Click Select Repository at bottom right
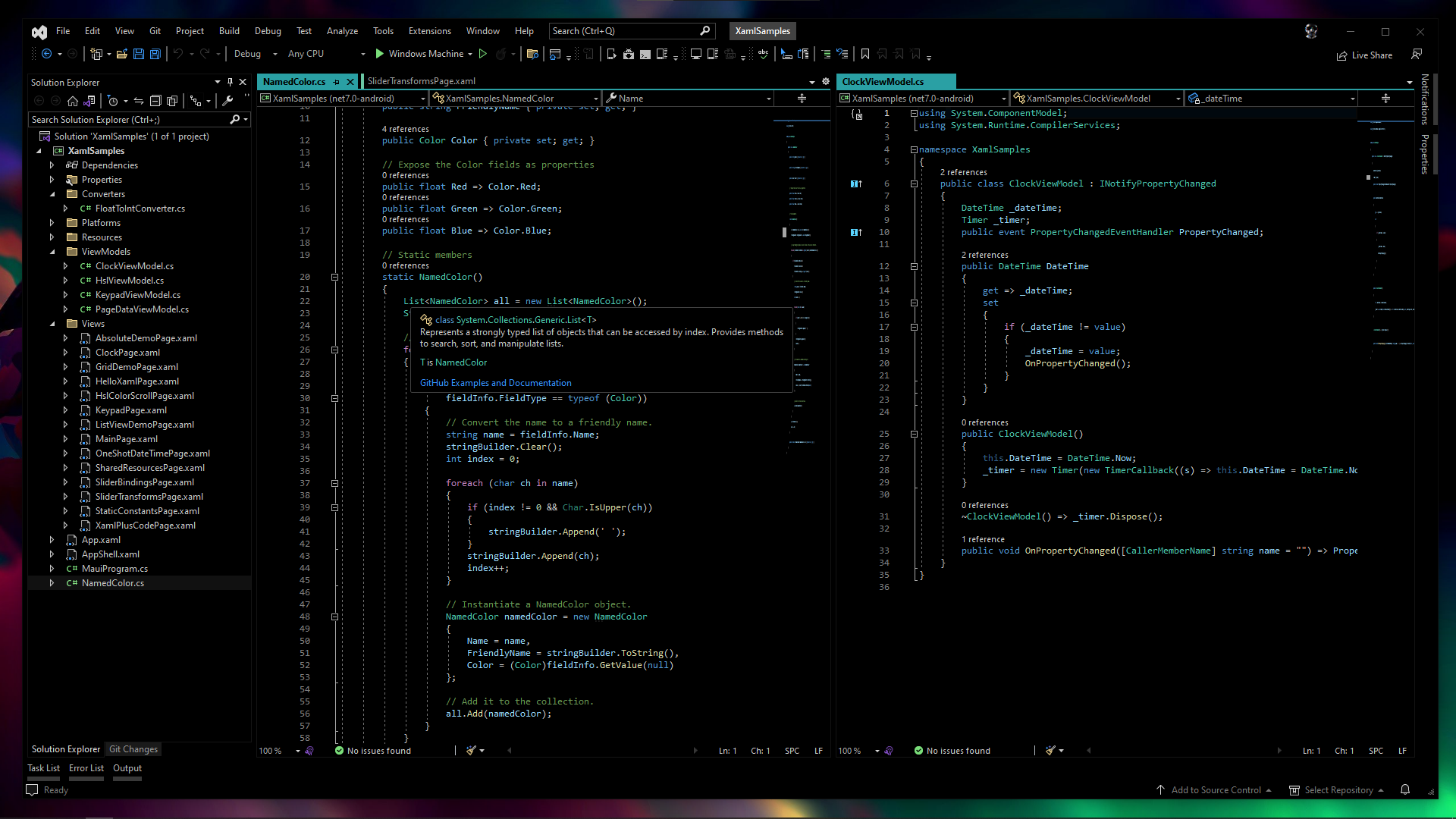1456x819 pixels. point(1338,789)
